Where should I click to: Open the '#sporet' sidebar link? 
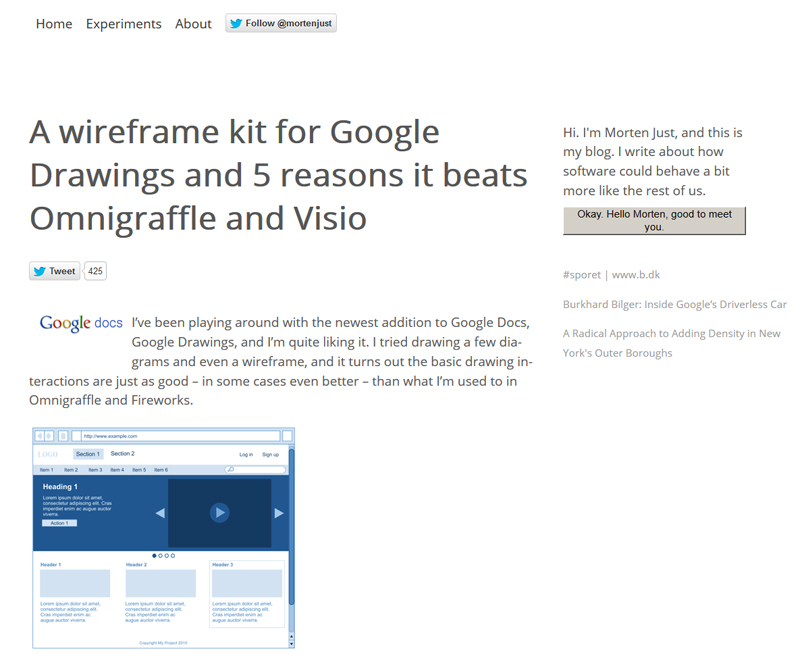(x=581, y=275)
